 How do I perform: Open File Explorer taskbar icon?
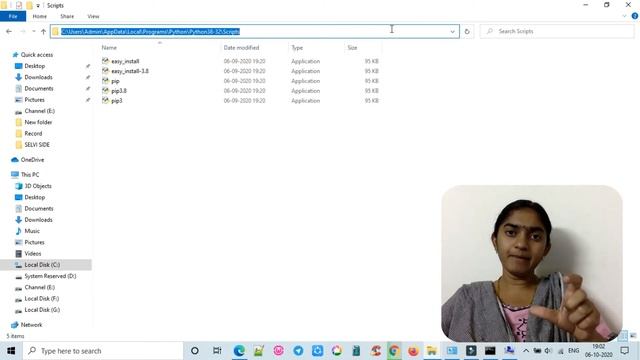432,351
